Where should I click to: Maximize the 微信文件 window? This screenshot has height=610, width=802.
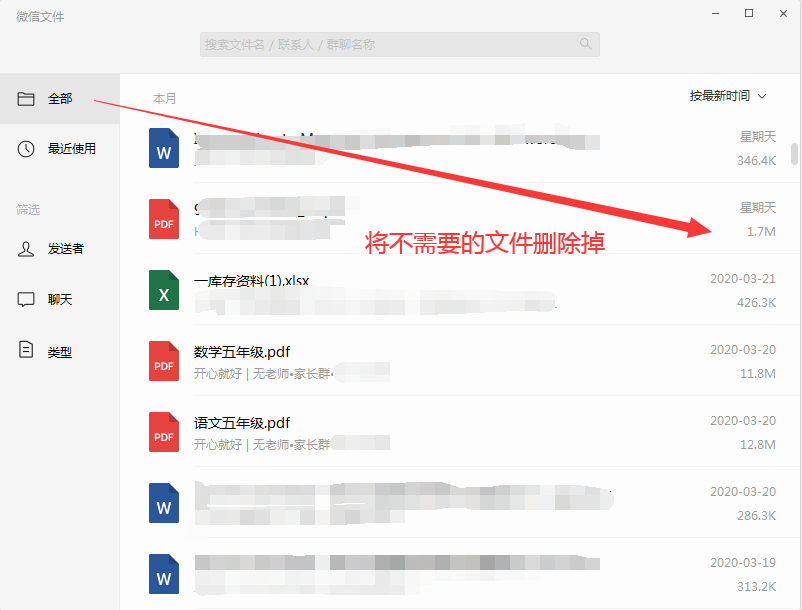click(749, 13)
